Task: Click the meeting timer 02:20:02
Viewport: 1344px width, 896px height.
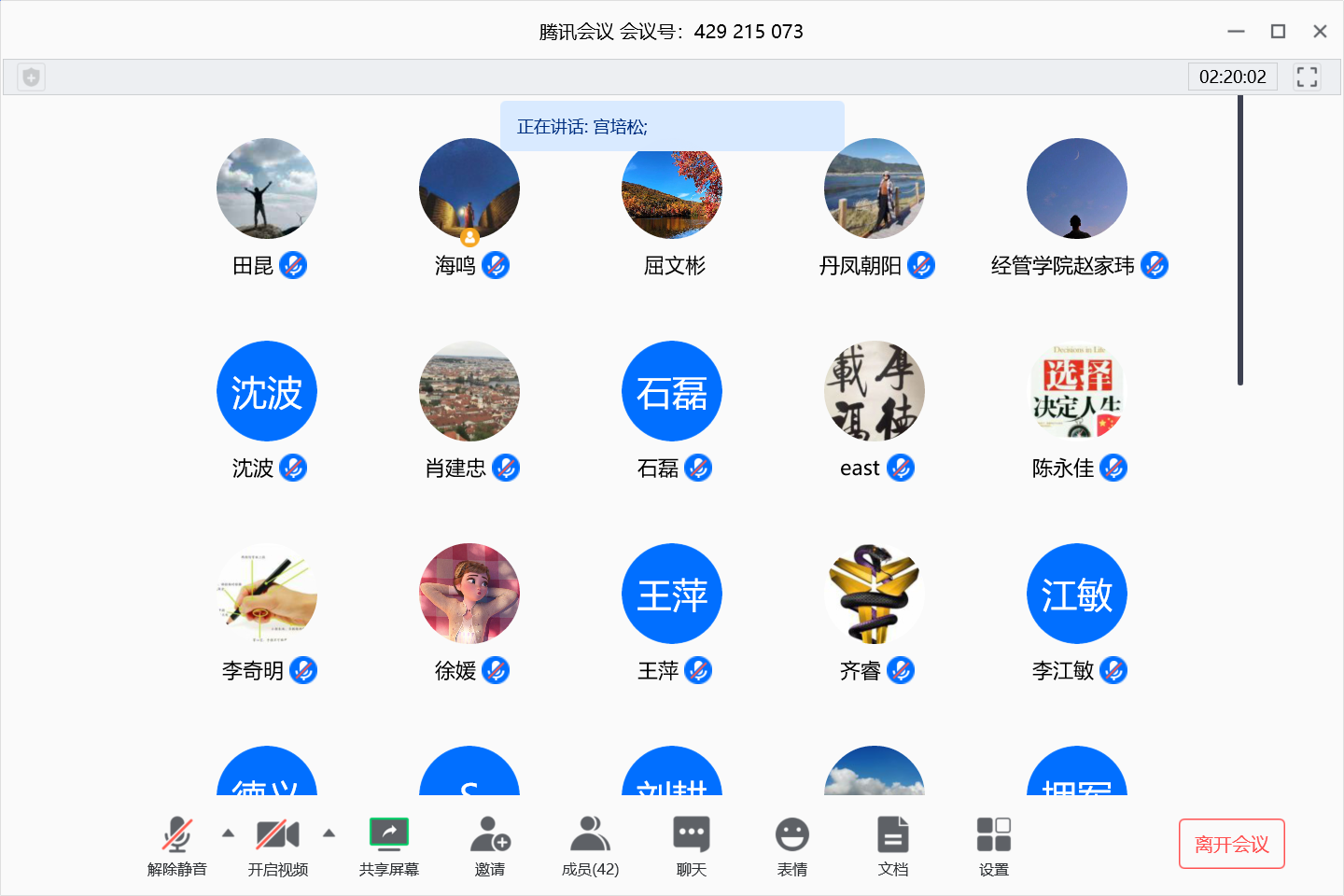Action: pos(1232,77)
